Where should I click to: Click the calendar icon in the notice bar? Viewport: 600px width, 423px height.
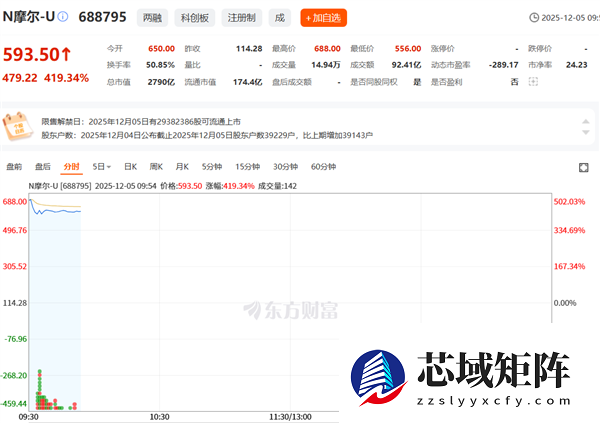16,126
